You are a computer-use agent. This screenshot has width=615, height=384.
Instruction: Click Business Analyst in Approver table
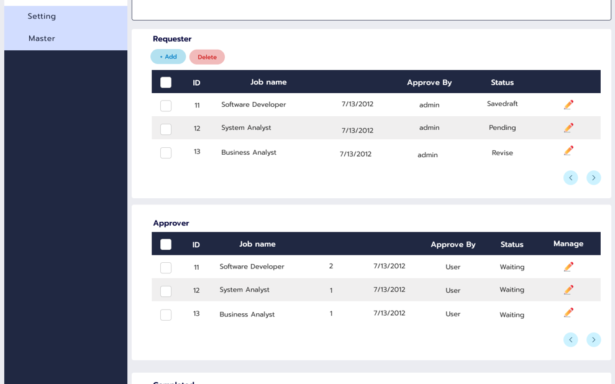(x=247, y=314)
